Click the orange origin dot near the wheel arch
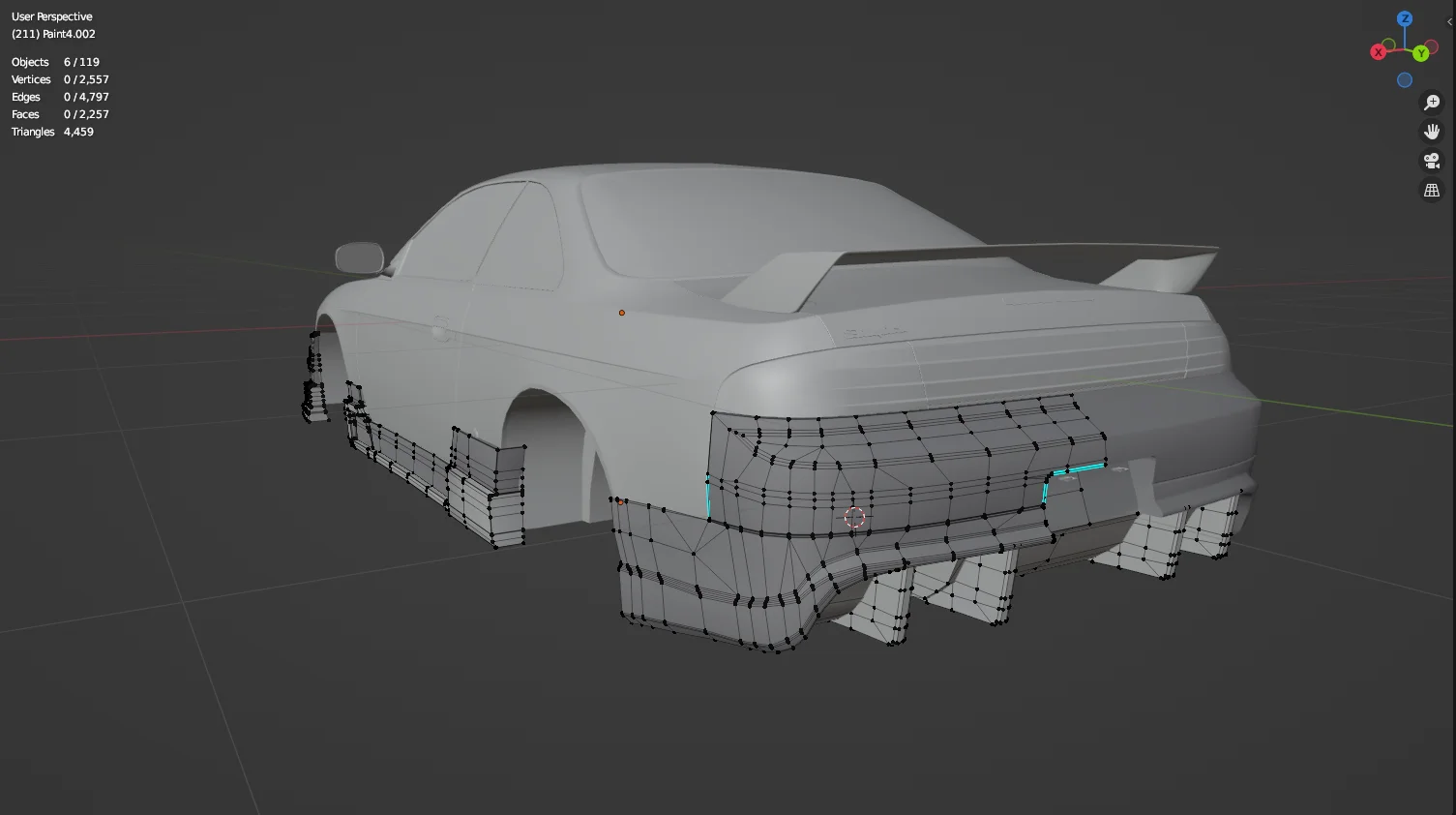Image resolution: width=1456 pixels, height=815 pixels. [x=619, y=501]
